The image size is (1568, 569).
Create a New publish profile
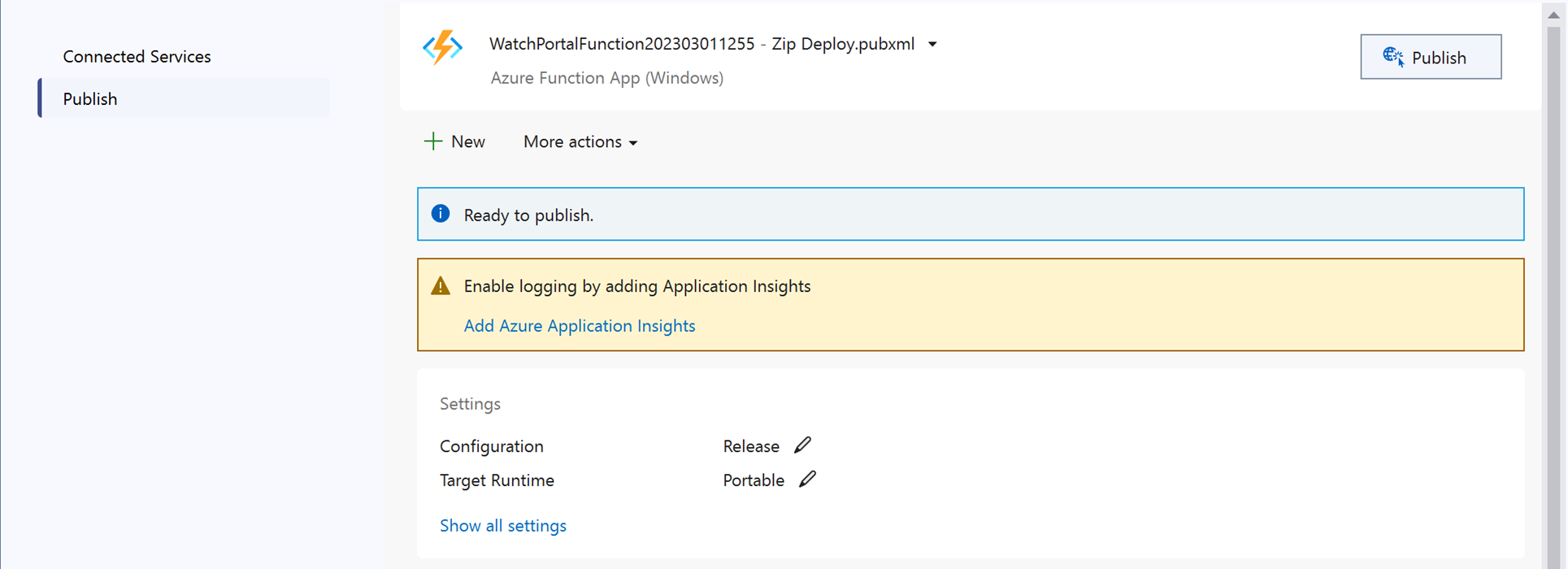454,141
